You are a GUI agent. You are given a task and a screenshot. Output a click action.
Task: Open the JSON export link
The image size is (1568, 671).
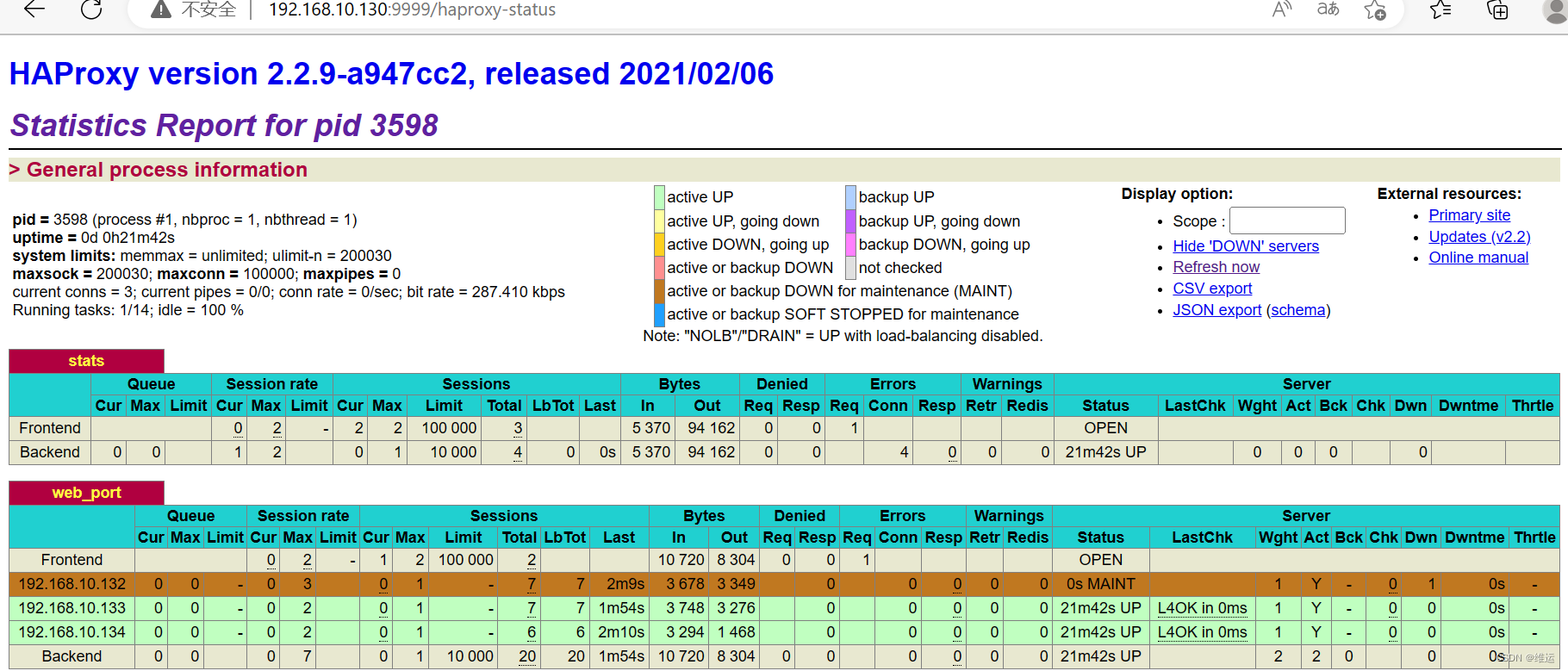click(x=1216, y=310)
